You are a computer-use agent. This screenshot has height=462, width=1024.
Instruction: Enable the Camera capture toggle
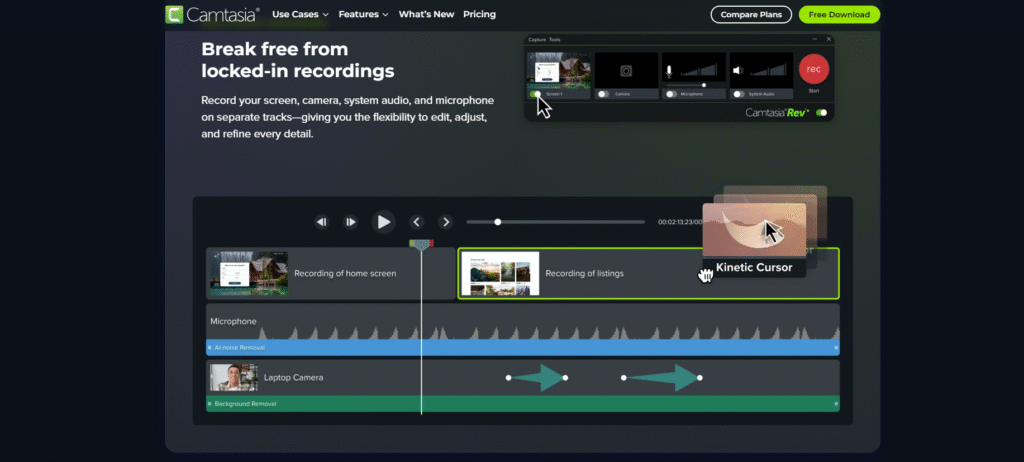[x=603, y=94]
